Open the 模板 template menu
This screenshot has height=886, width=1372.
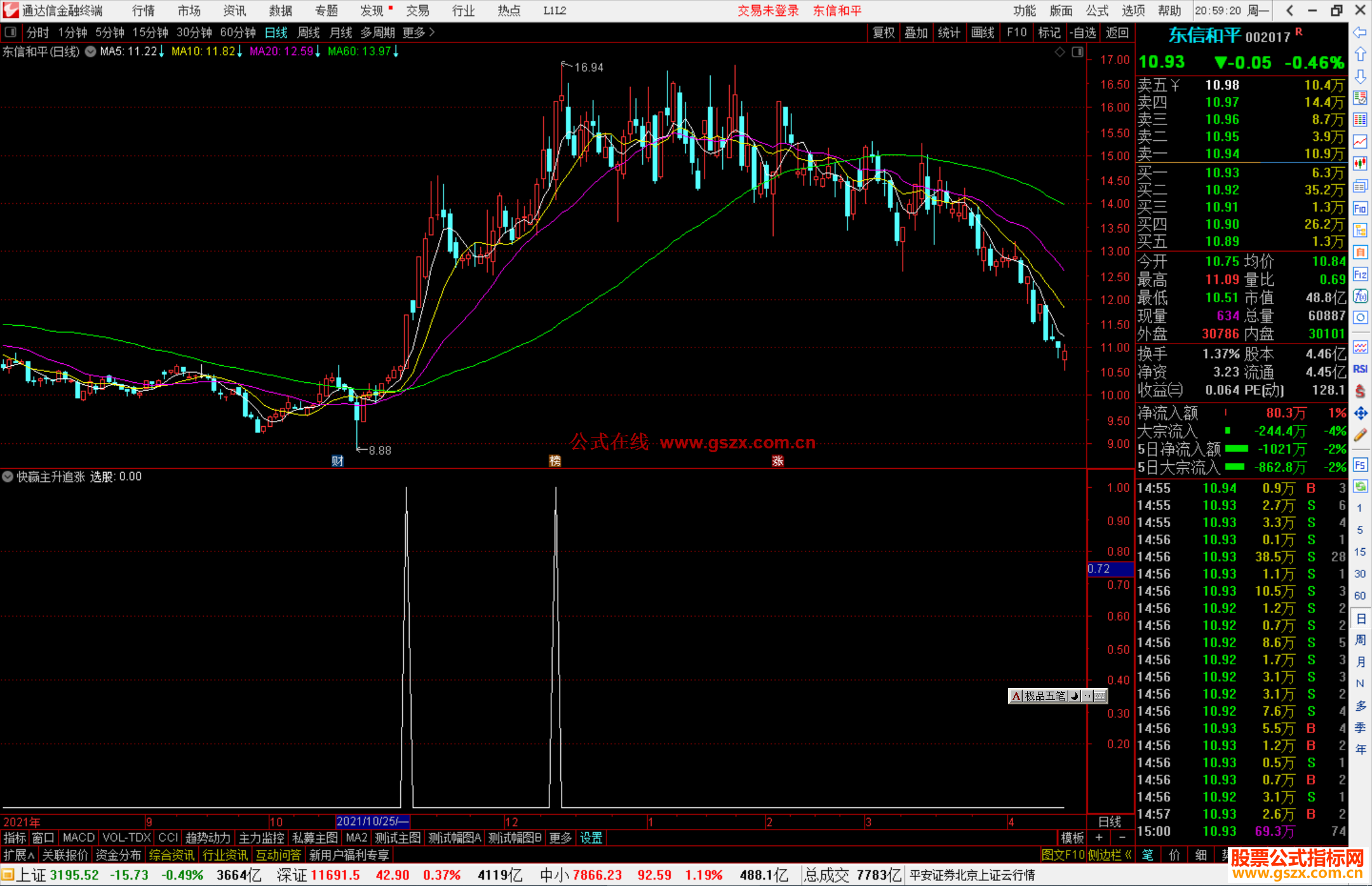(1073, 838)
